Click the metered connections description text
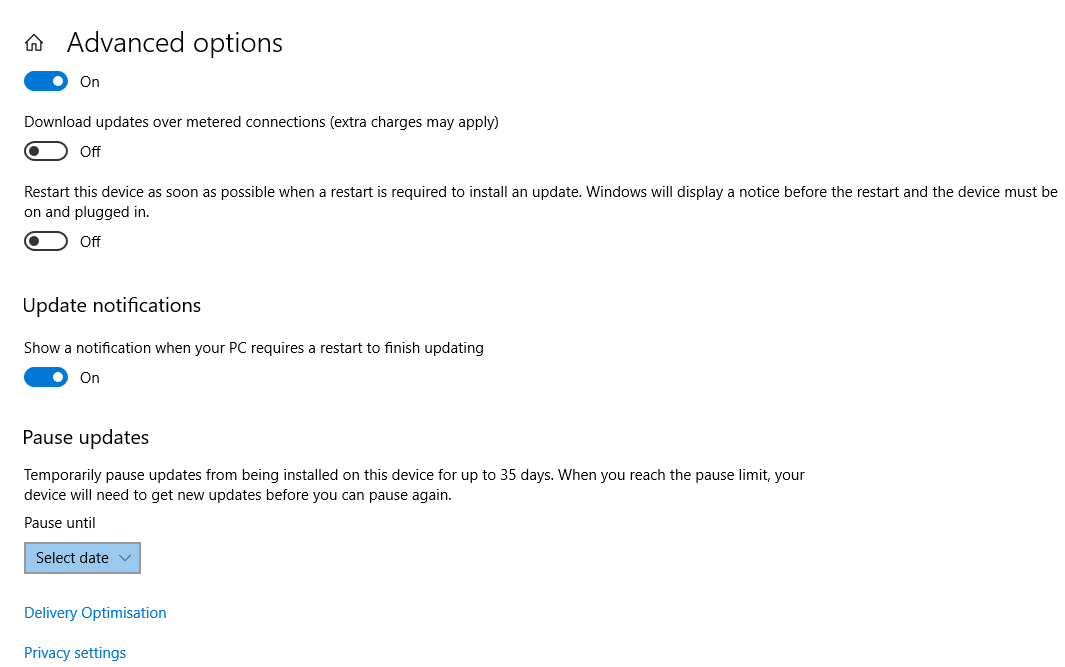This screenshot has height=667, width=1065. pos(261,122)
